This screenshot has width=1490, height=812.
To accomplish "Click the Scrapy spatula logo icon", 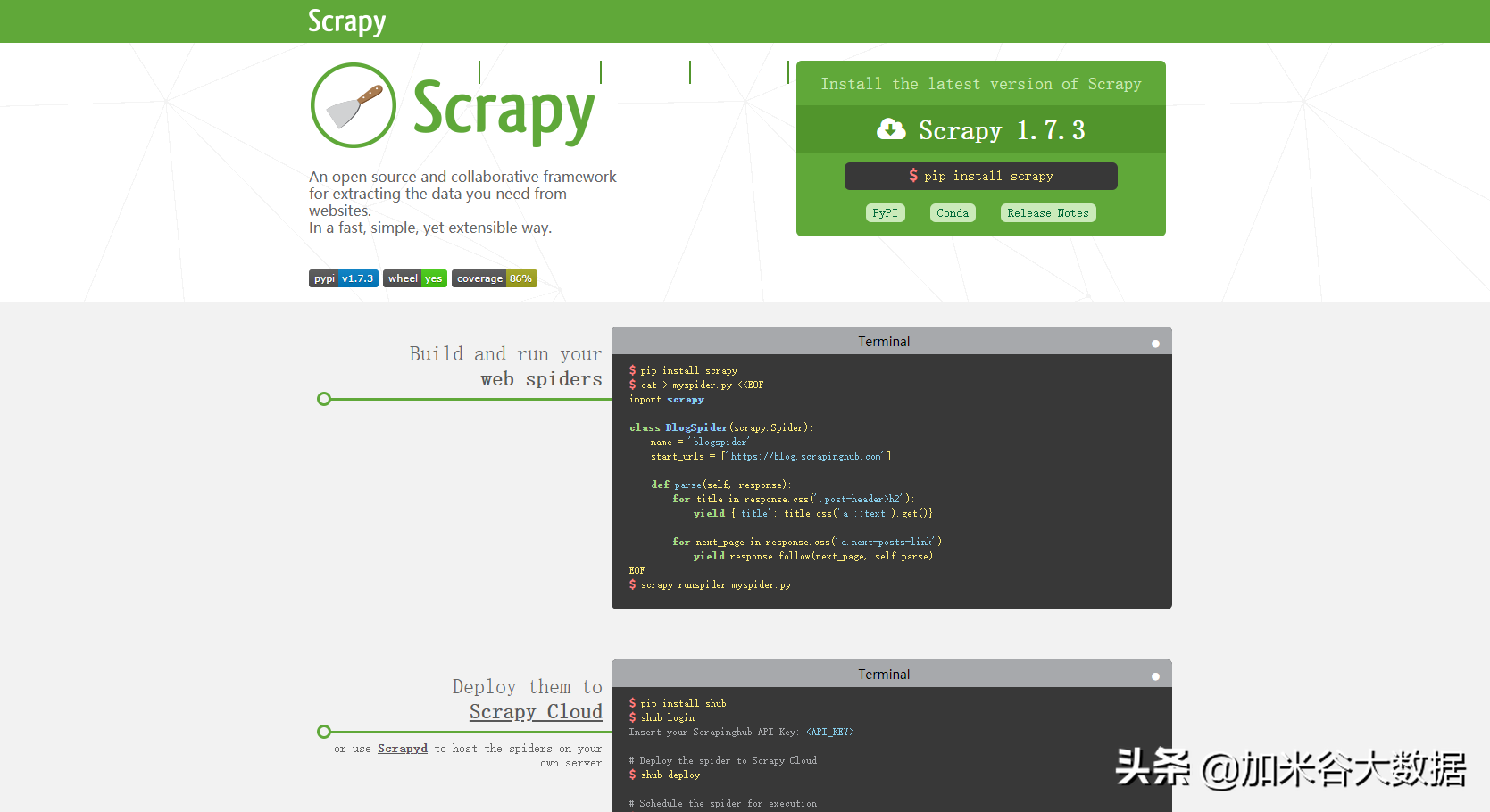I will (354, 105).
